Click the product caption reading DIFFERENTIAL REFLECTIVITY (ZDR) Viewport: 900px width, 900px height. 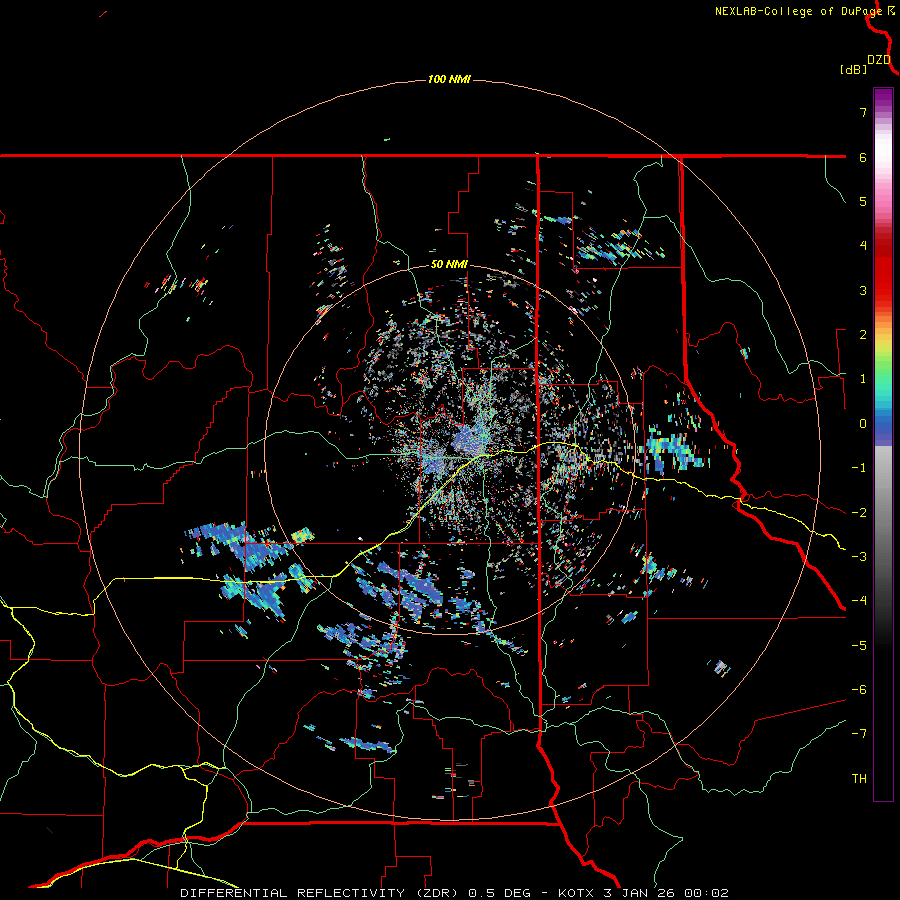[x=319, y=893]
